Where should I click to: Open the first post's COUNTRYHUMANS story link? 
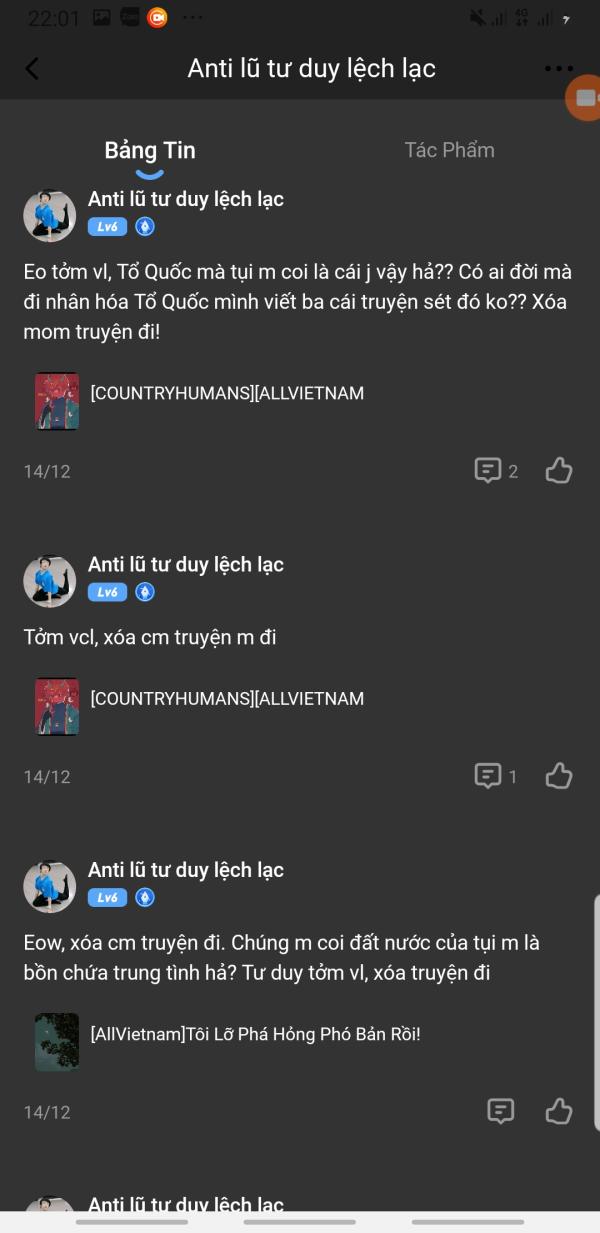tap(227, 393)
